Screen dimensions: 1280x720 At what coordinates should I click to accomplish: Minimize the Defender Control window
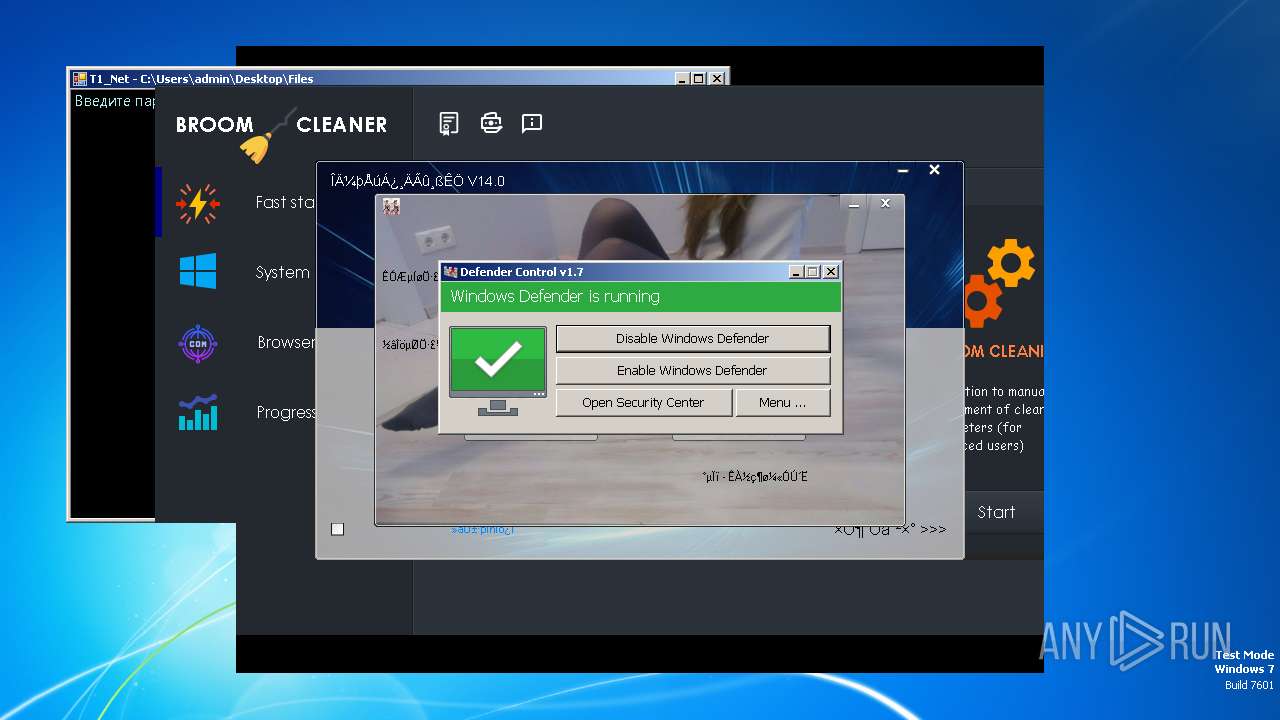[795, 272]
